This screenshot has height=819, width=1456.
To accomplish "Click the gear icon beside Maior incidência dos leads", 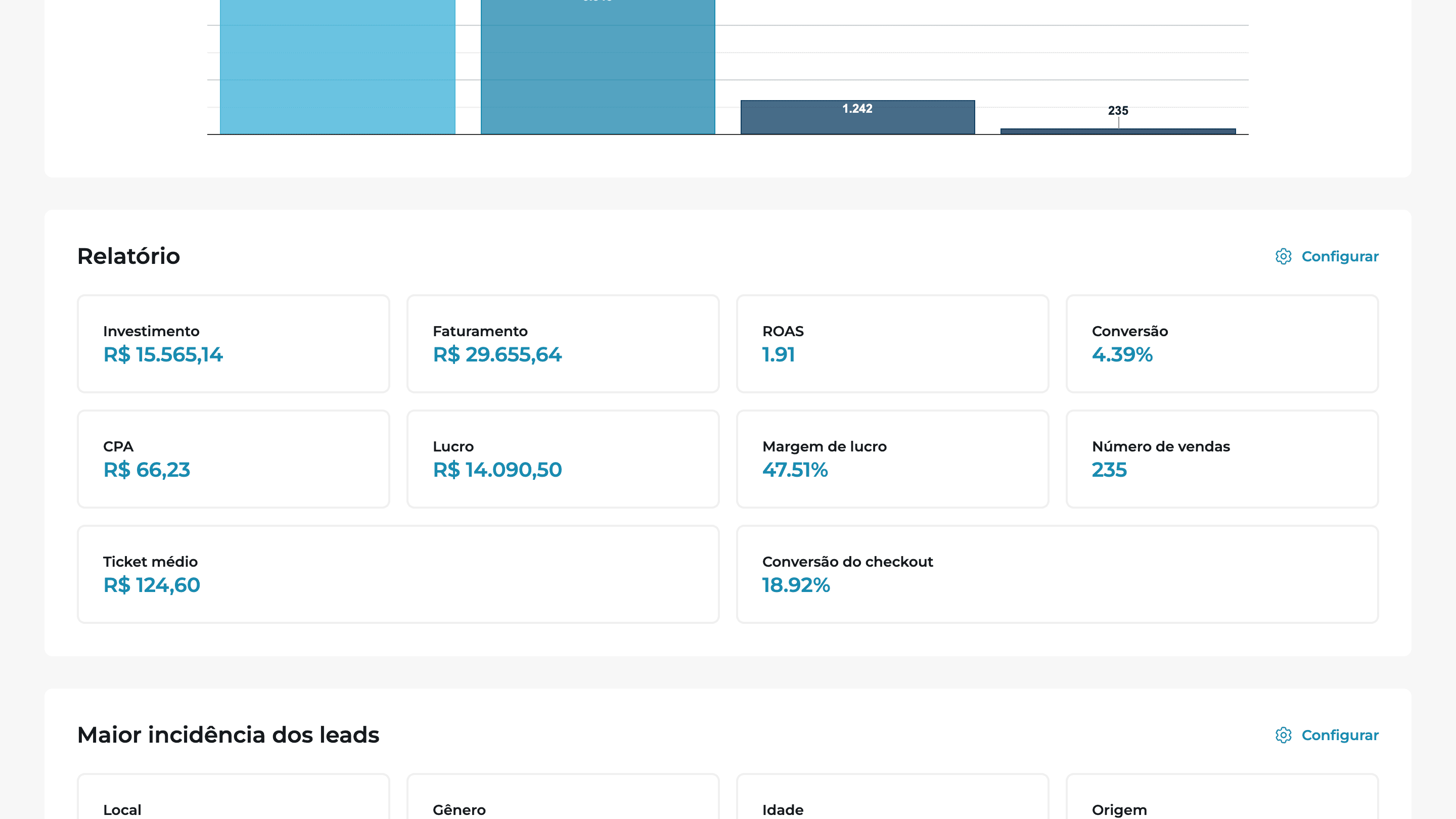I will pyautogui.click(x=1283, y=735).
